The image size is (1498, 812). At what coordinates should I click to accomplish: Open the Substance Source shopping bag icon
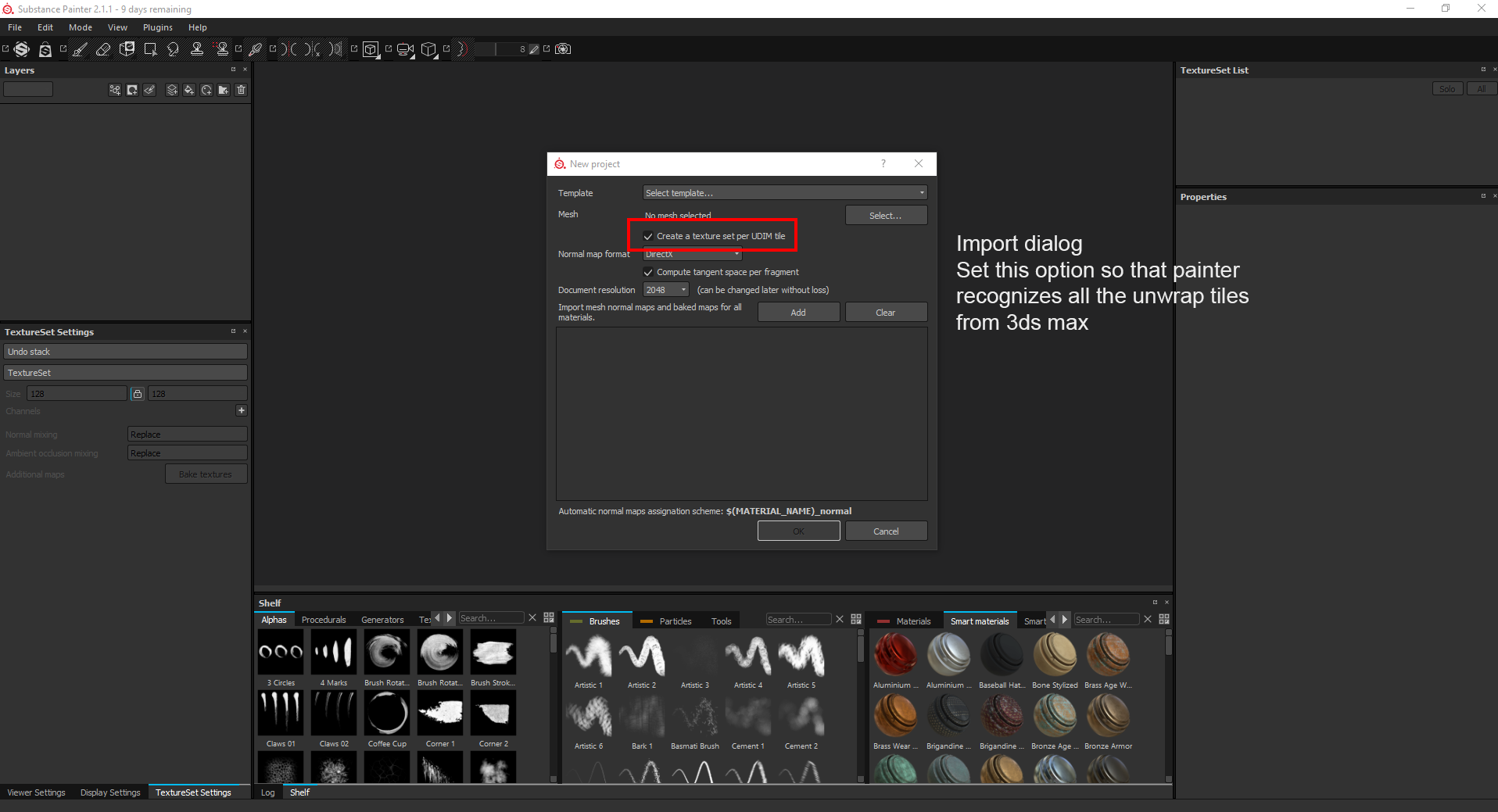[45, 49]
